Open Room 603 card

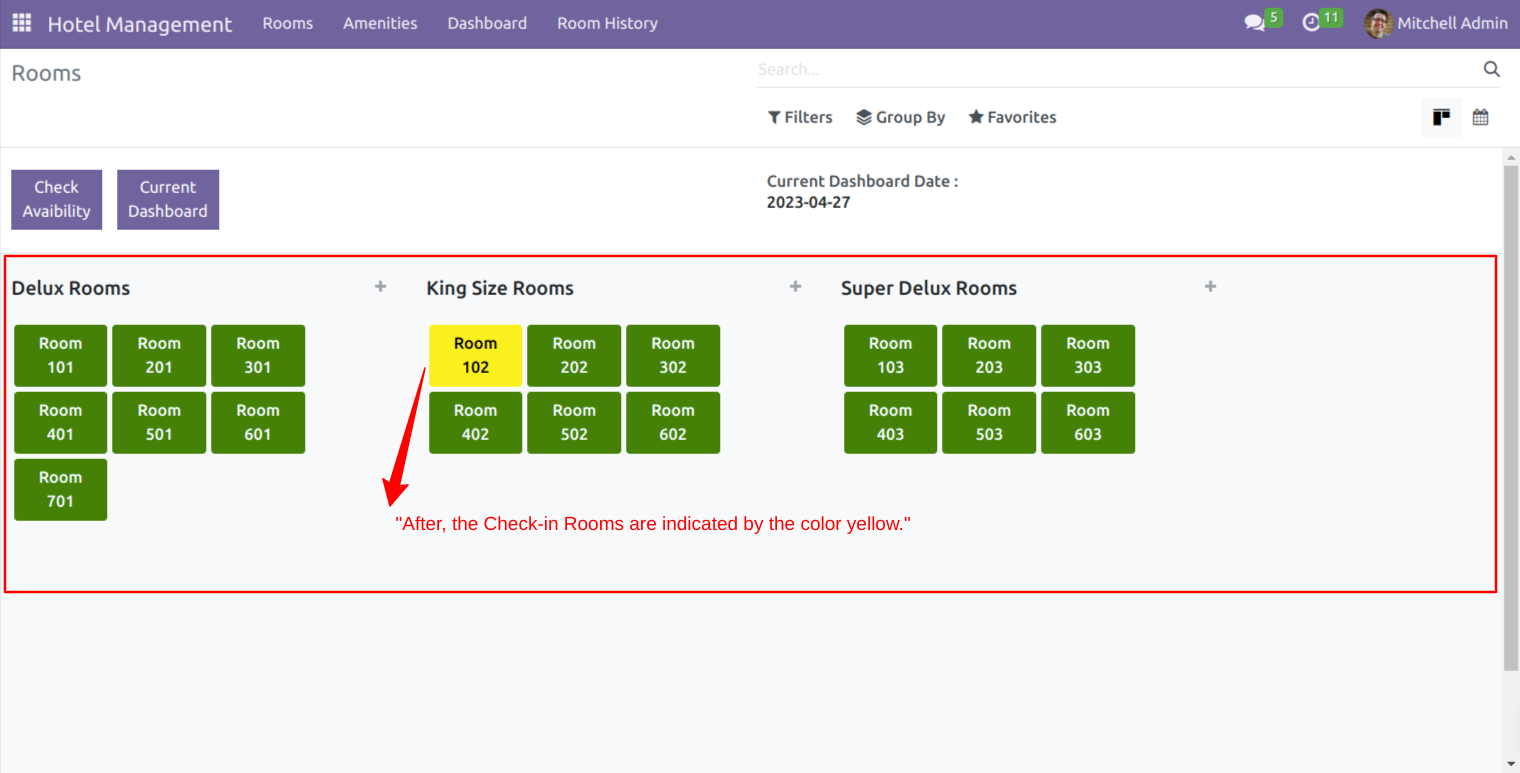click(1088, 422)
